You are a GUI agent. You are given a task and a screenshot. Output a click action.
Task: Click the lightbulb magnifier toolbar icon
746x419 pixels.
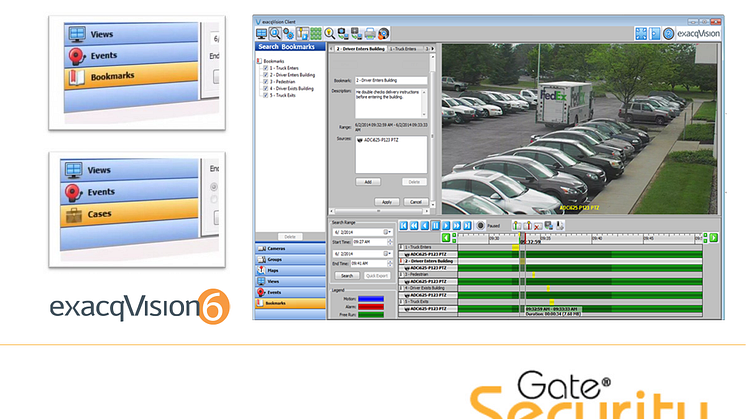coord(329,33)
